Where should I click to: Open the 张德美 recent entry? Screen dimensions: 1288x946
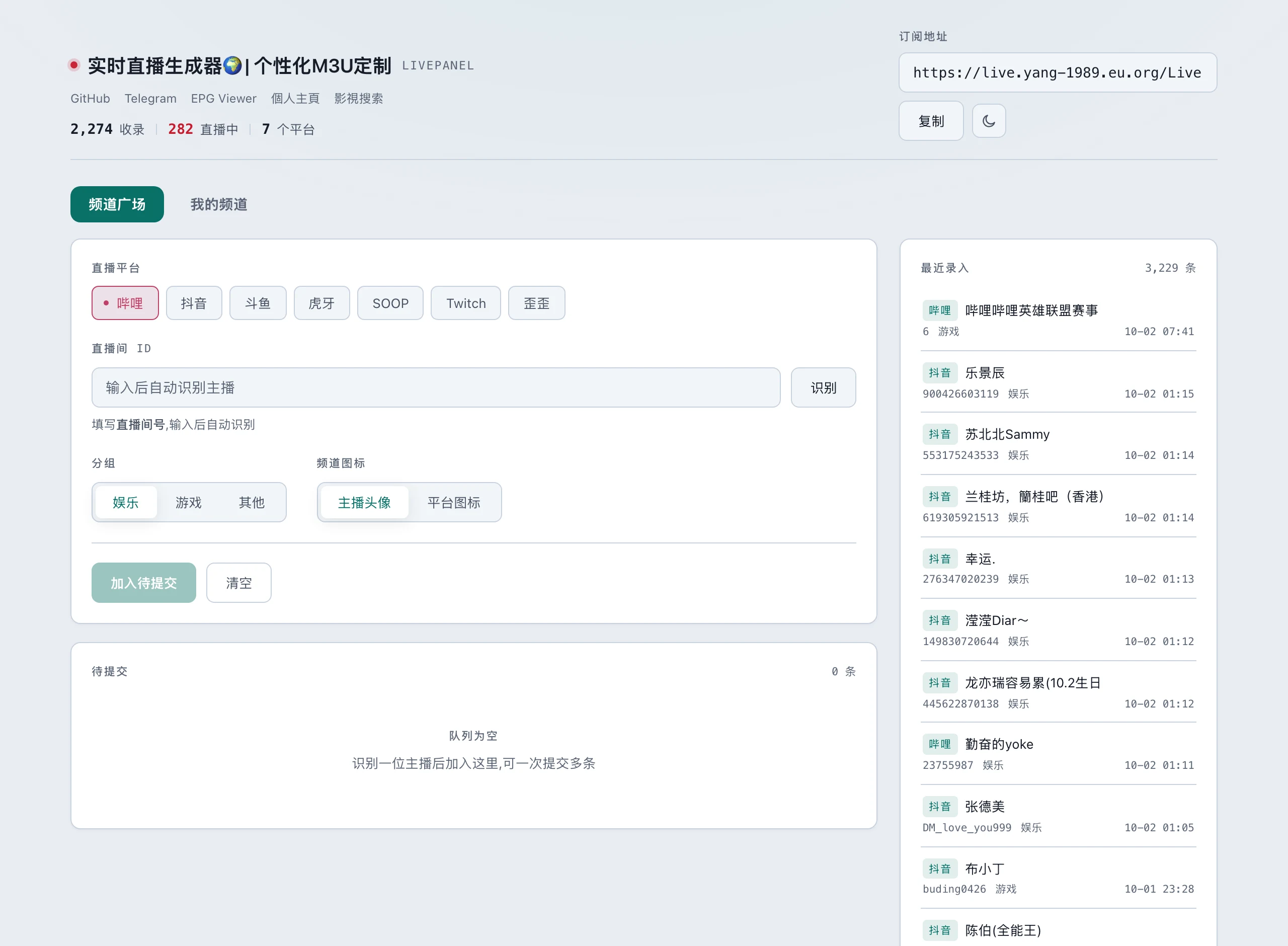click(x=1058, y=817)
